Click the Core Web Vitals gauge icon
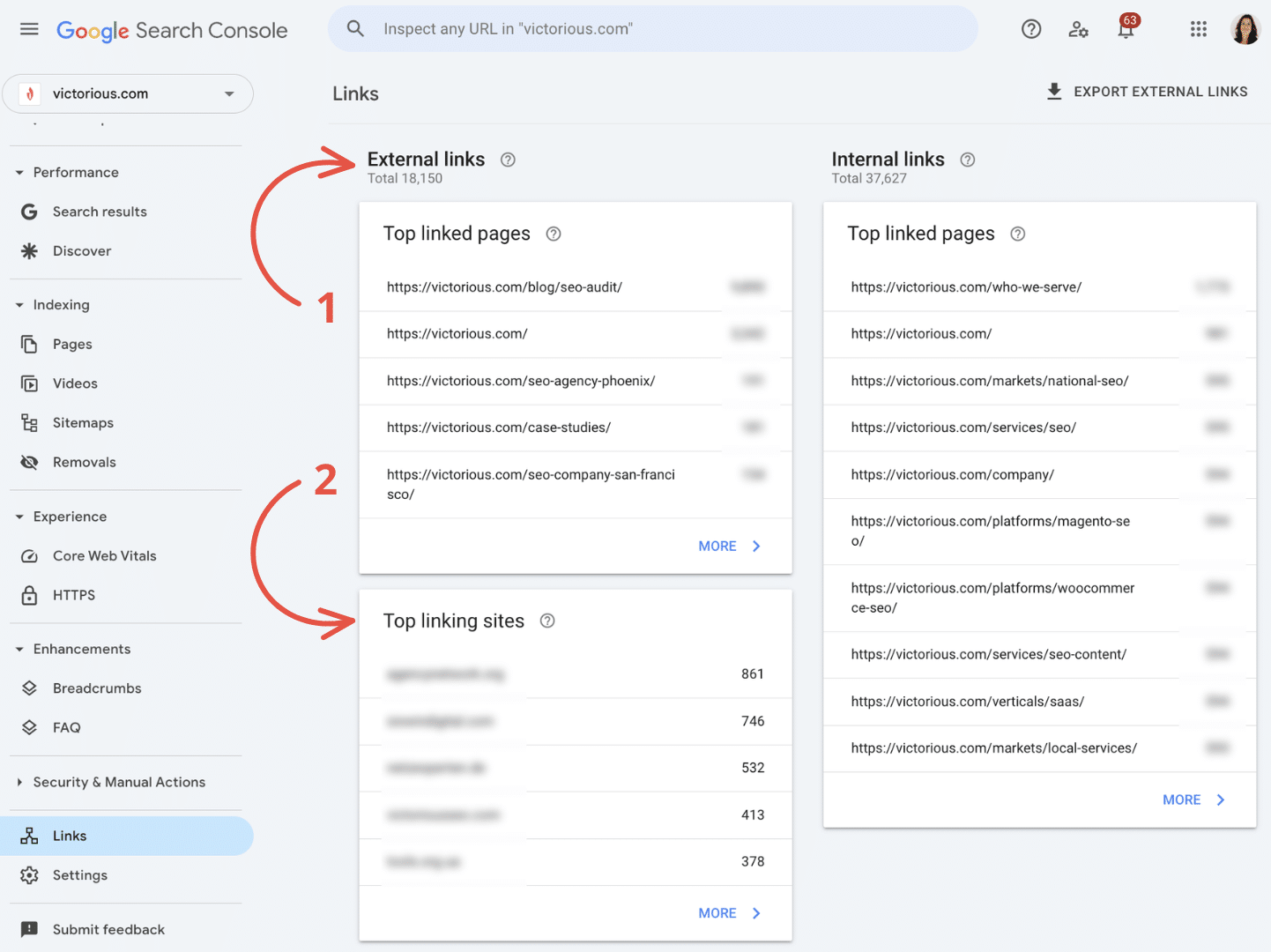The width and height of the screenshot is (1271, 952). click(x=29, y=556)
